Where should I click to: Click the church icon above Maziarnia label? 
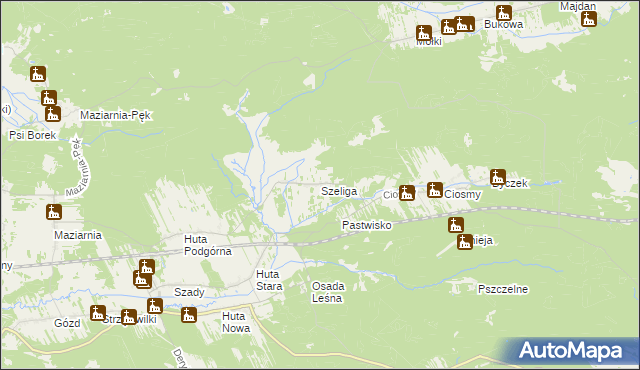pyautogui.click(x=53, y=212)
